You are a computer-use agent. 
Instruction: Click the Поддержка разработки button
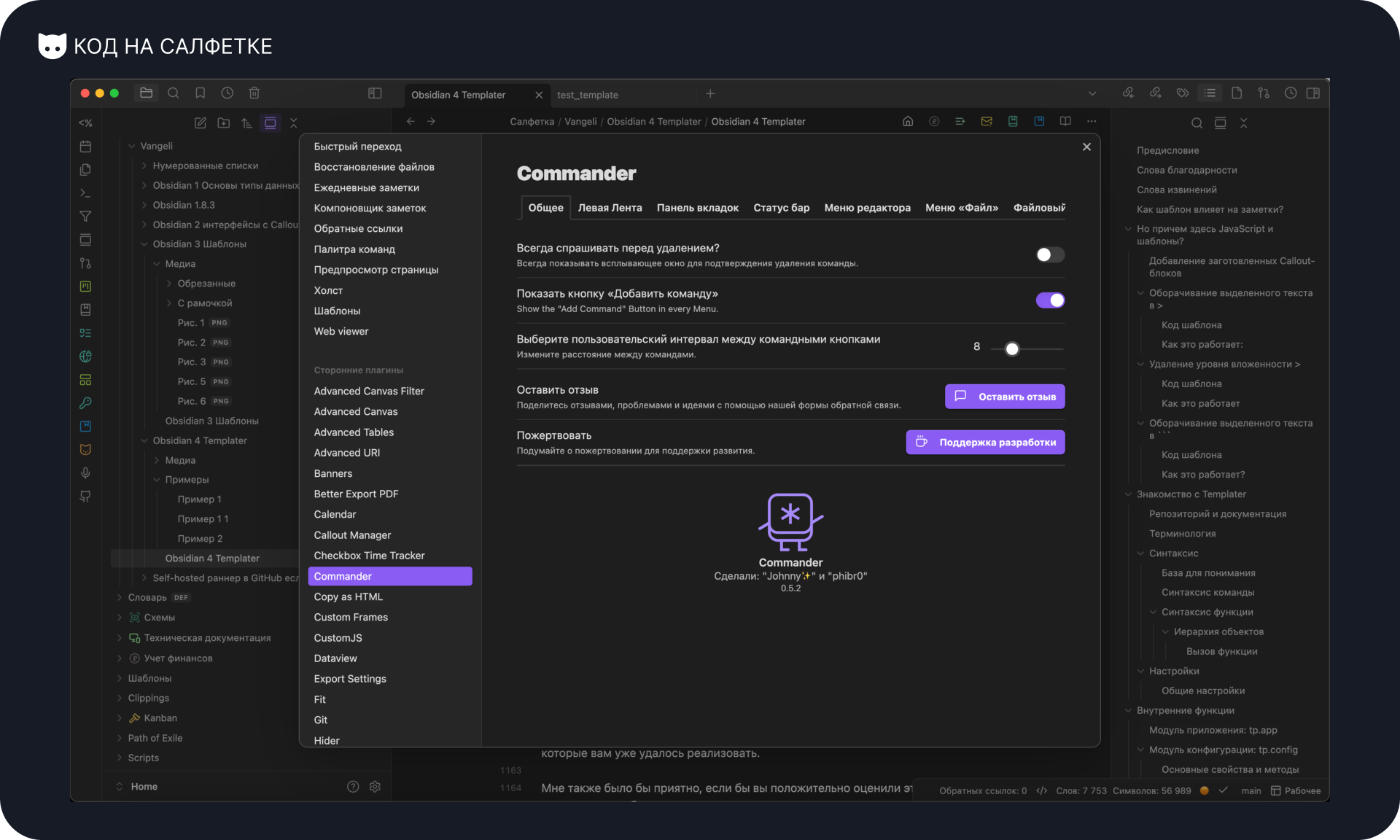(985, 442)
